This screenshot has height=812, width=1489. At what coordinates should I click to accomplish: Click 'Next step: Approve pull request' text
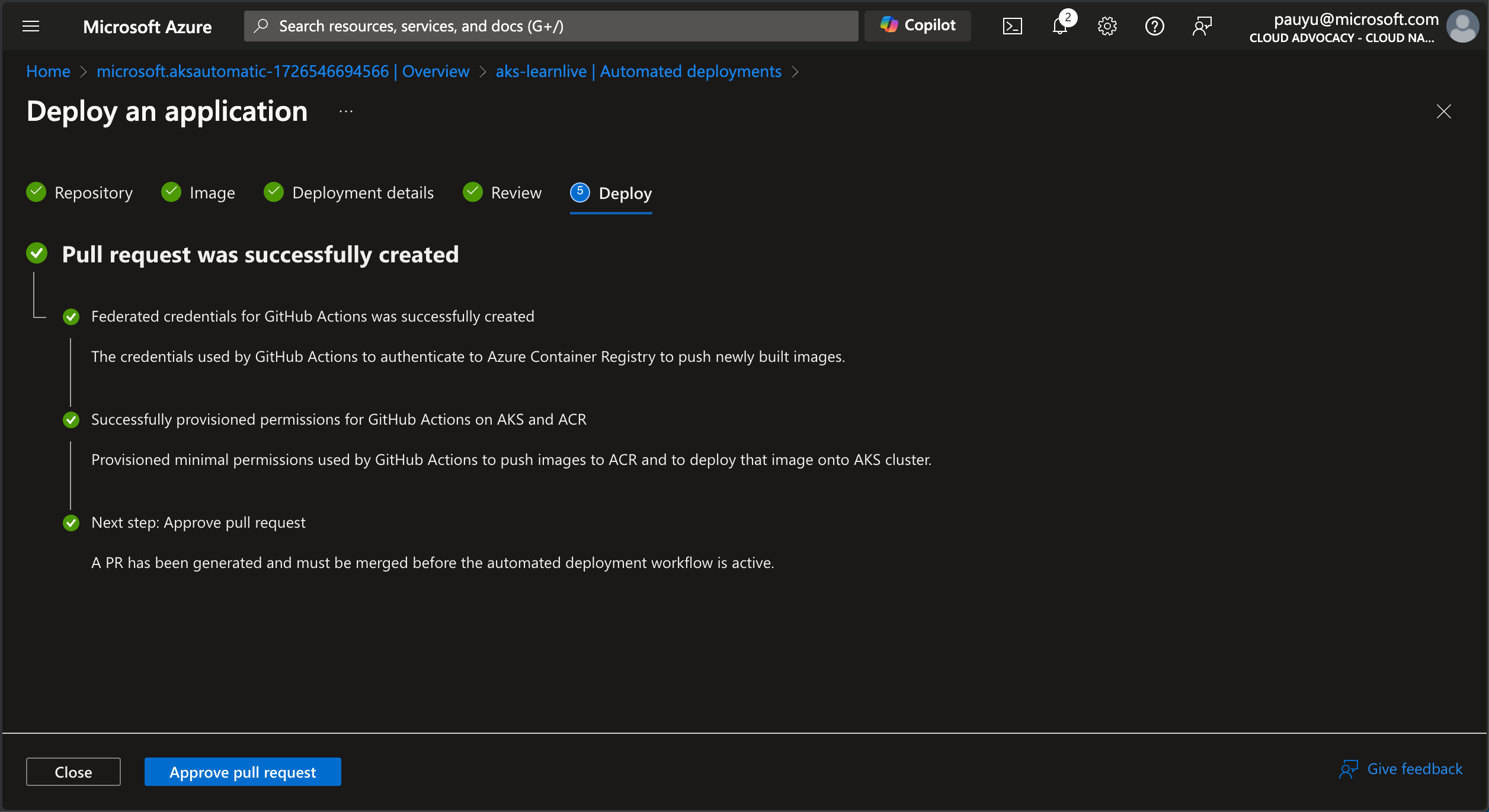coord(198,522)
